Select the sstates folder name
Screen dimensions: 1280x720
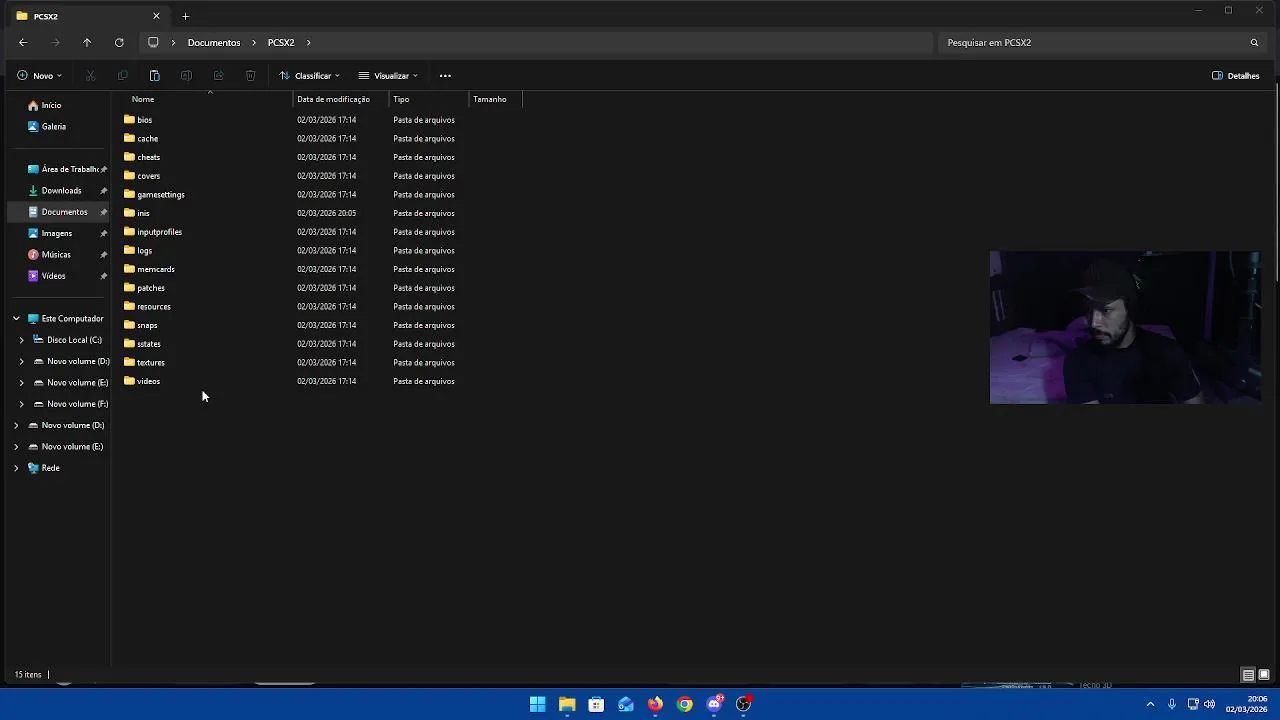click(x=148, y=344)
